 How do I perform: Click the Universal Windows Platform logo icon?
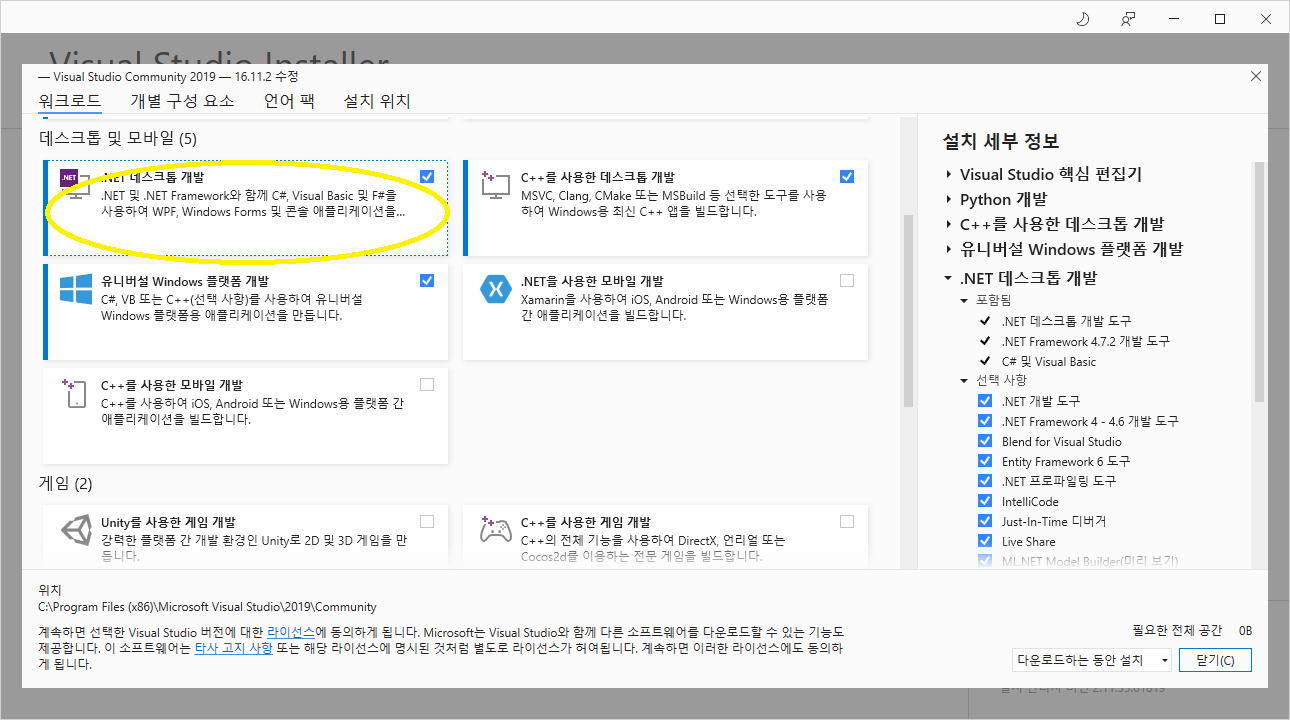[x=76, y=289]
